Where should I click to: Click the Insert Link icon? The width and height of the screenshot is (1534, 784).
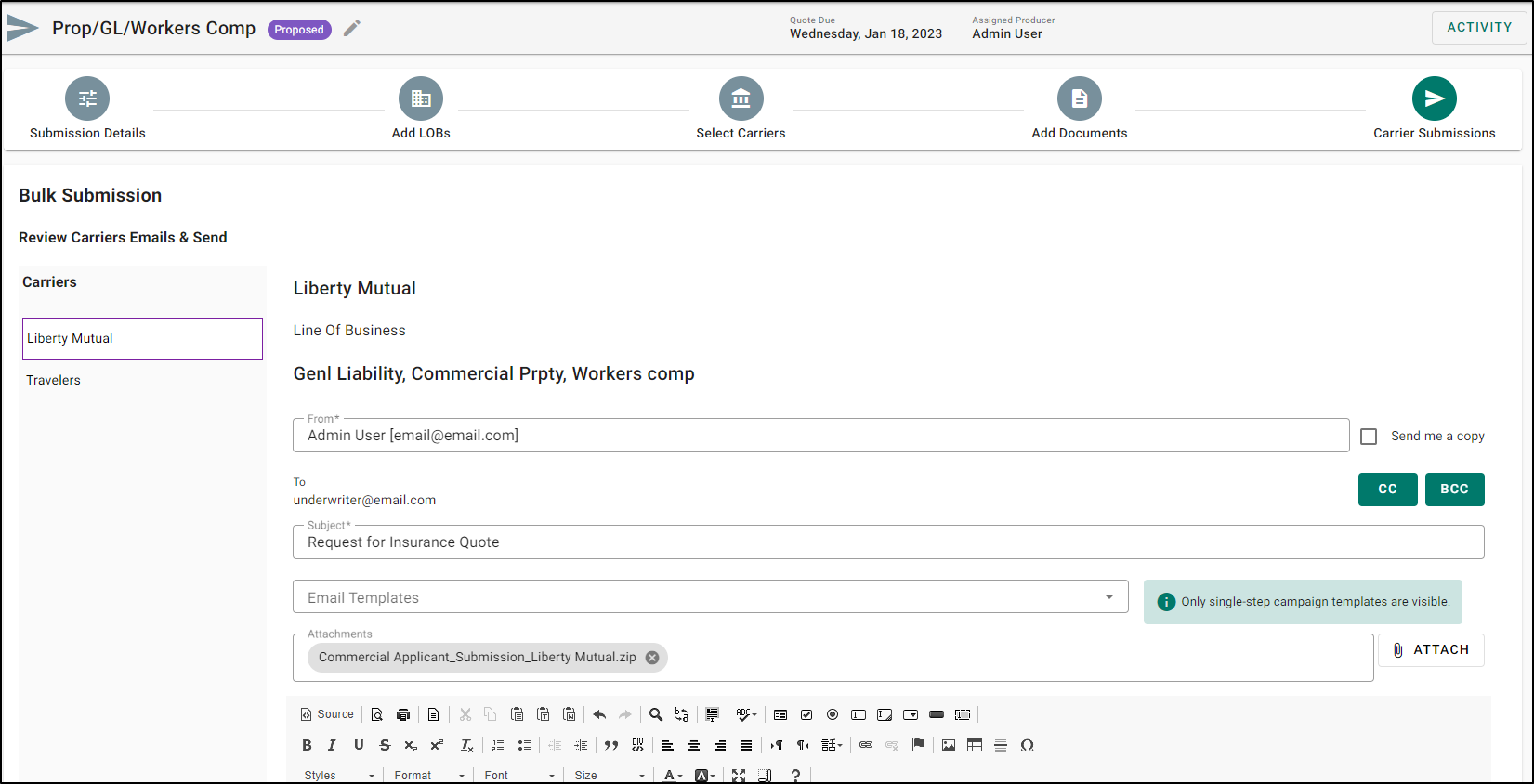tap(866, 745)
